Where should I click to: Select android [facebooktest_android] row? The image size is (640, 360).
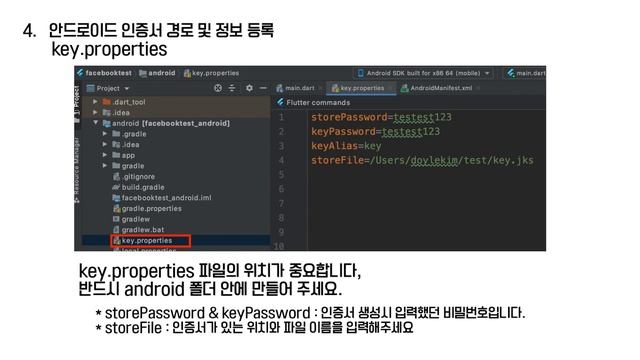click(176, 123)
